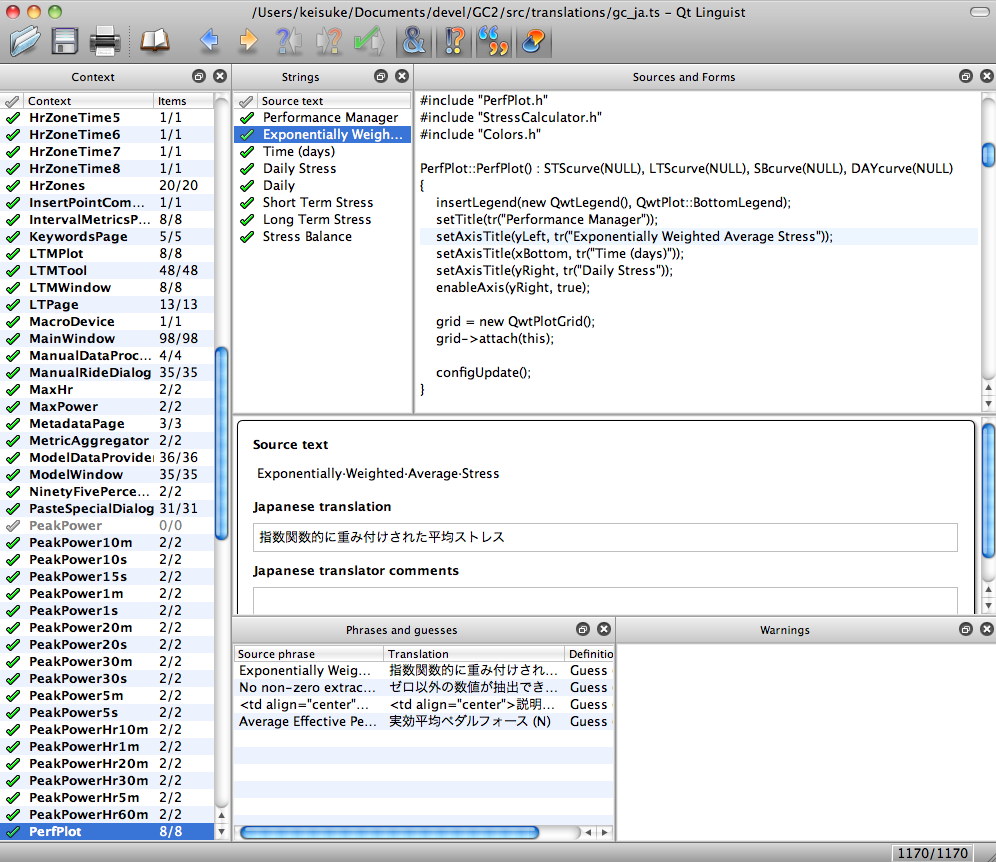Float the Phrases and guesses panel
This screenshot has width=996, height=862.
[x=582, y=629]
